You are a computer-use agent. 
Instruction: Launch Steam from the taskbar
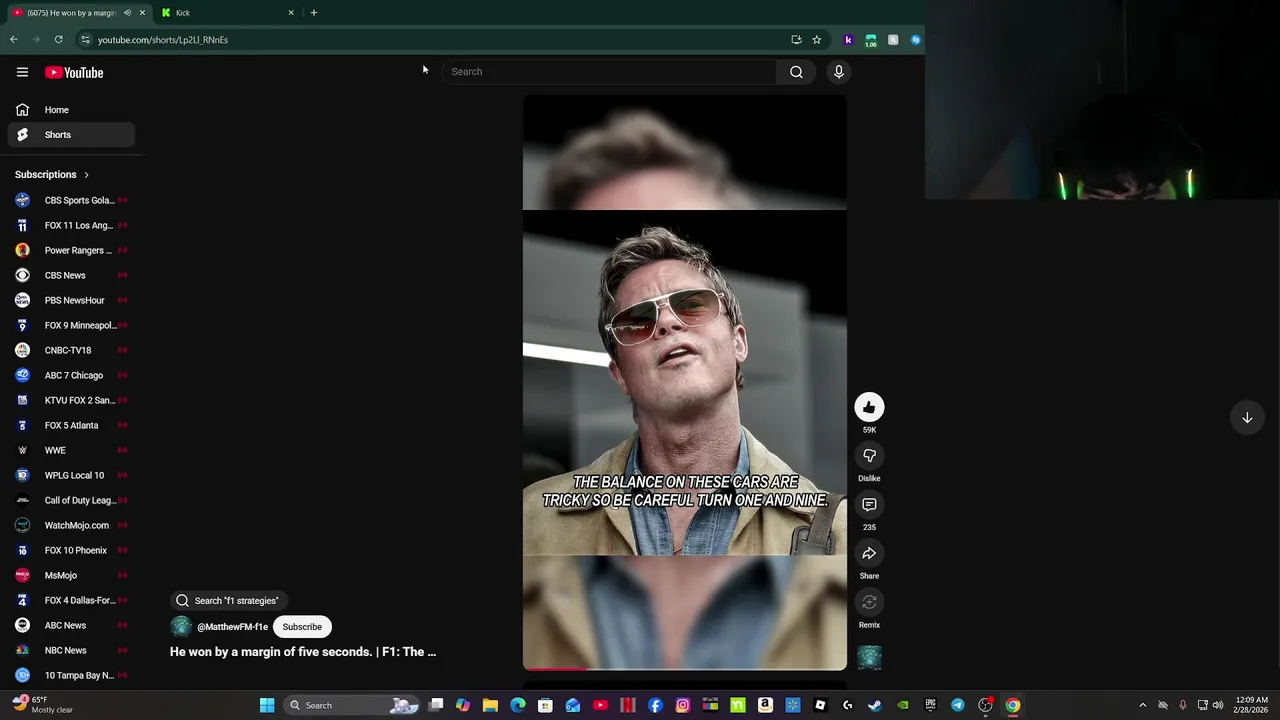tap(875, 705)
